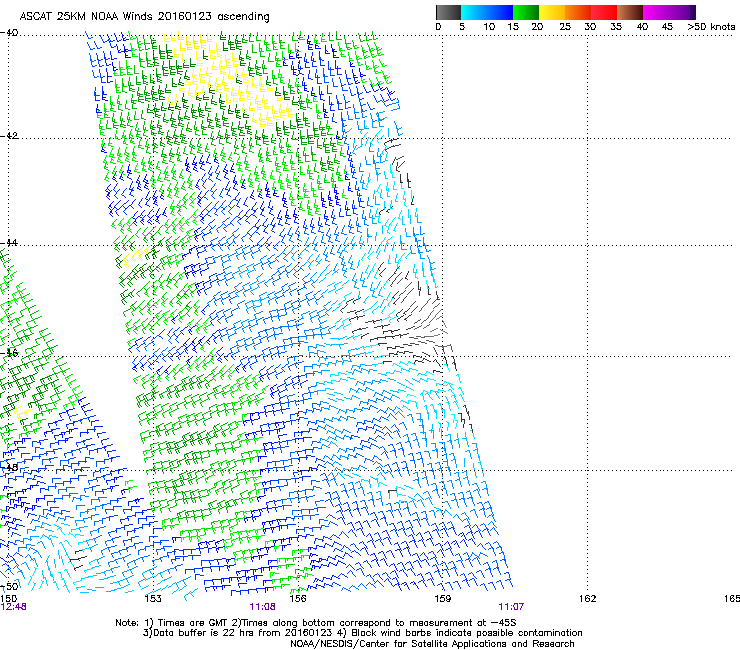Click the green 15-20 knots legend color
The height and width of the screenshot is (650, 740).
coord(526,13)
